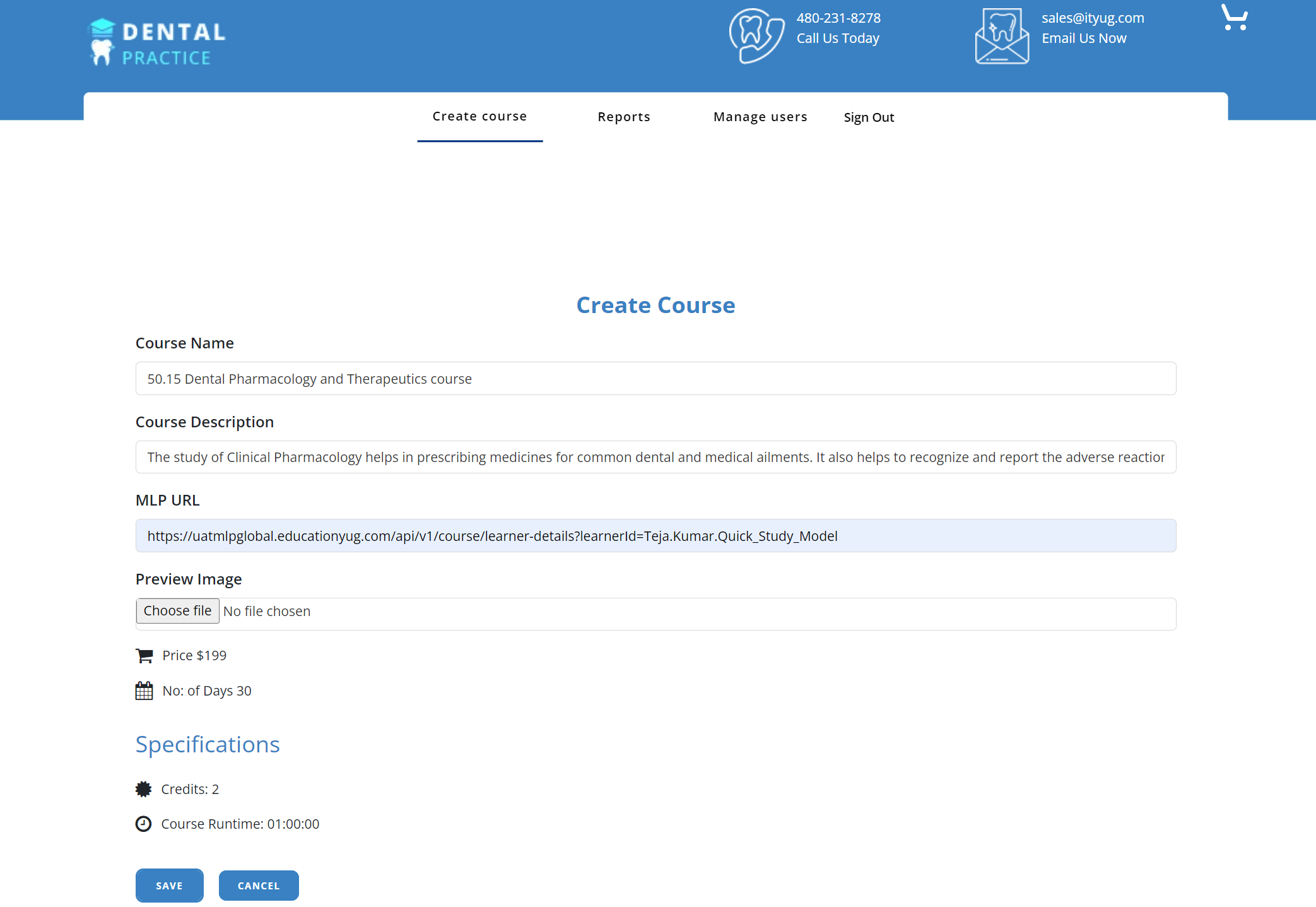Click Choose file for Preview Image
The width and height of the screenshot is (1316, 907).
[178, 611]
